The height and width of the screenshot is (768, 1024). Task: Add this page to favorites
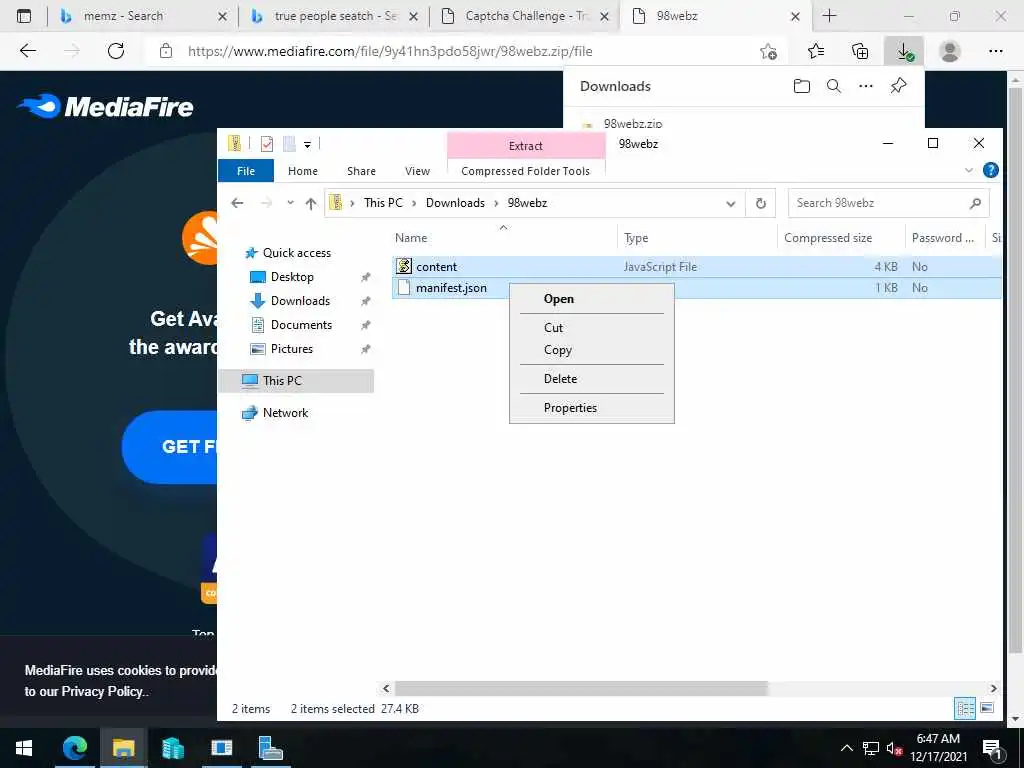pos(768,52)
